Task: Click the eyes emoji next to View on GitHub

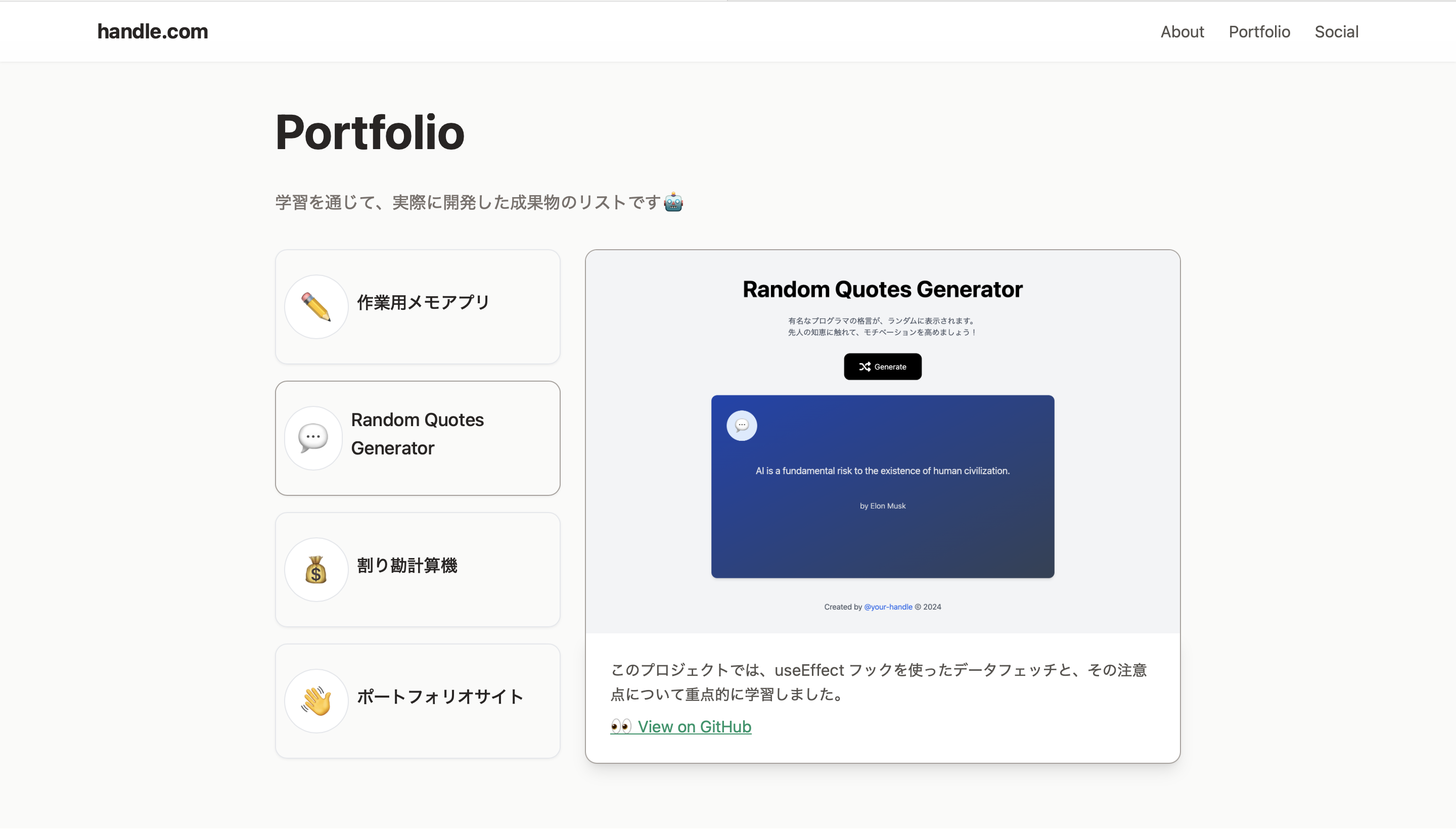Action: click(621, 726)
